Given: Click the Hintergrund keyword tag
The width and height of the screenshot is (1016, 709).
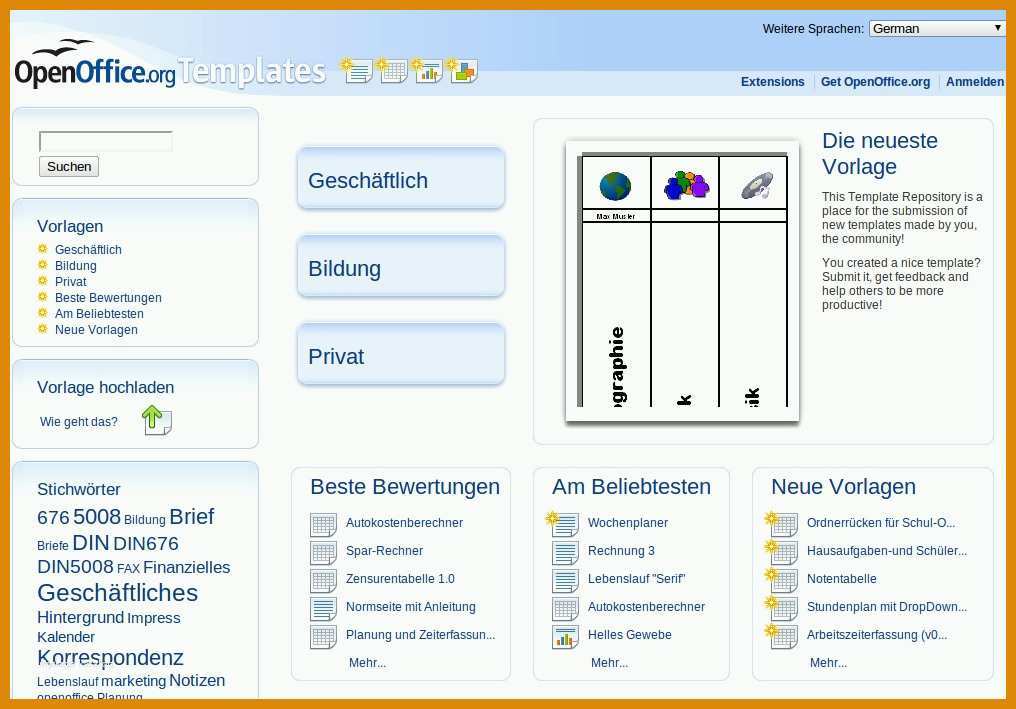Looking at the screenshot, I should (80, 617).
